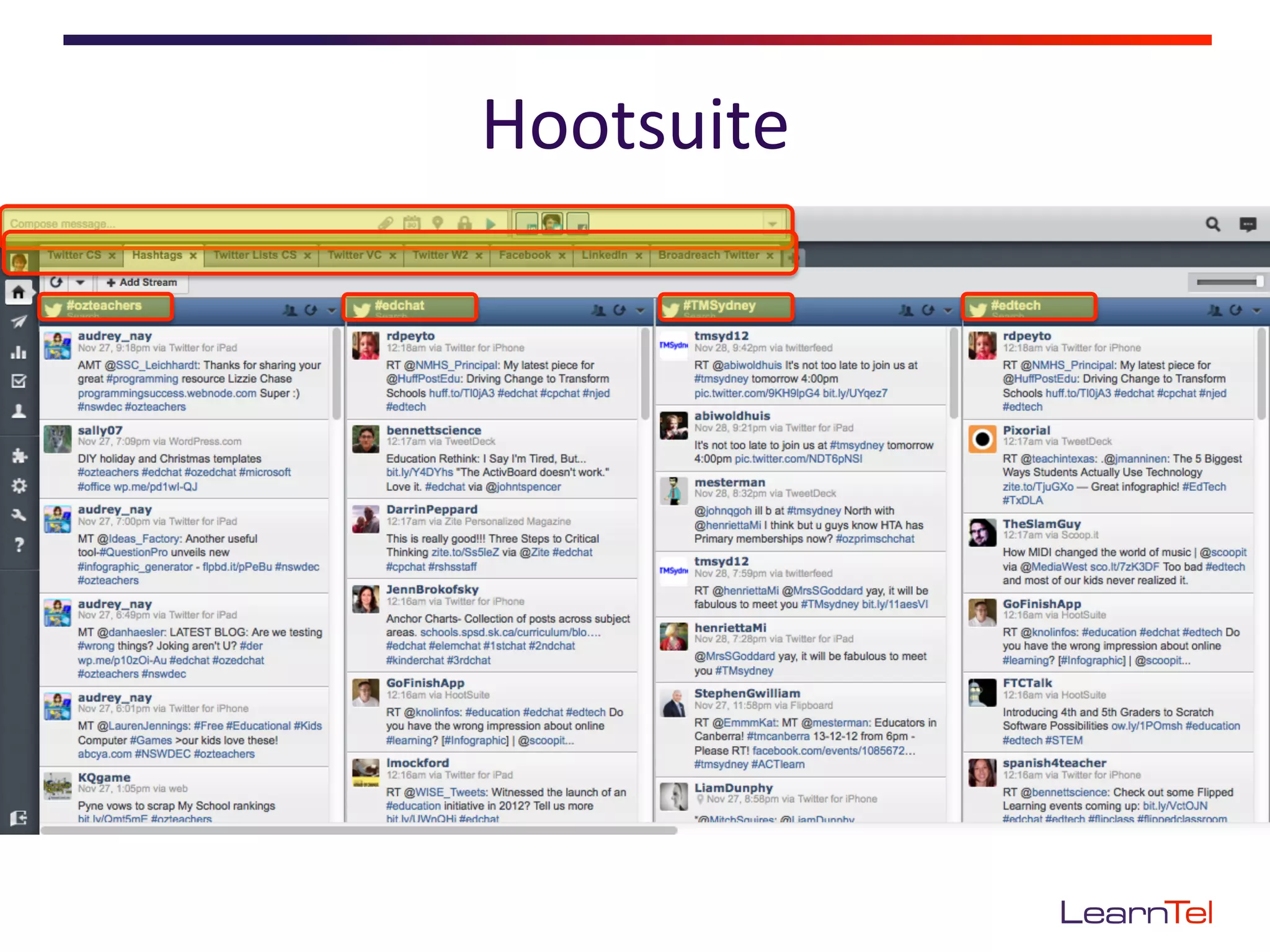The width and height of the screenshot is (1270, 952).
Task: Click the sally07 avatar in #ozteachers column
Action: click(58, 439)
